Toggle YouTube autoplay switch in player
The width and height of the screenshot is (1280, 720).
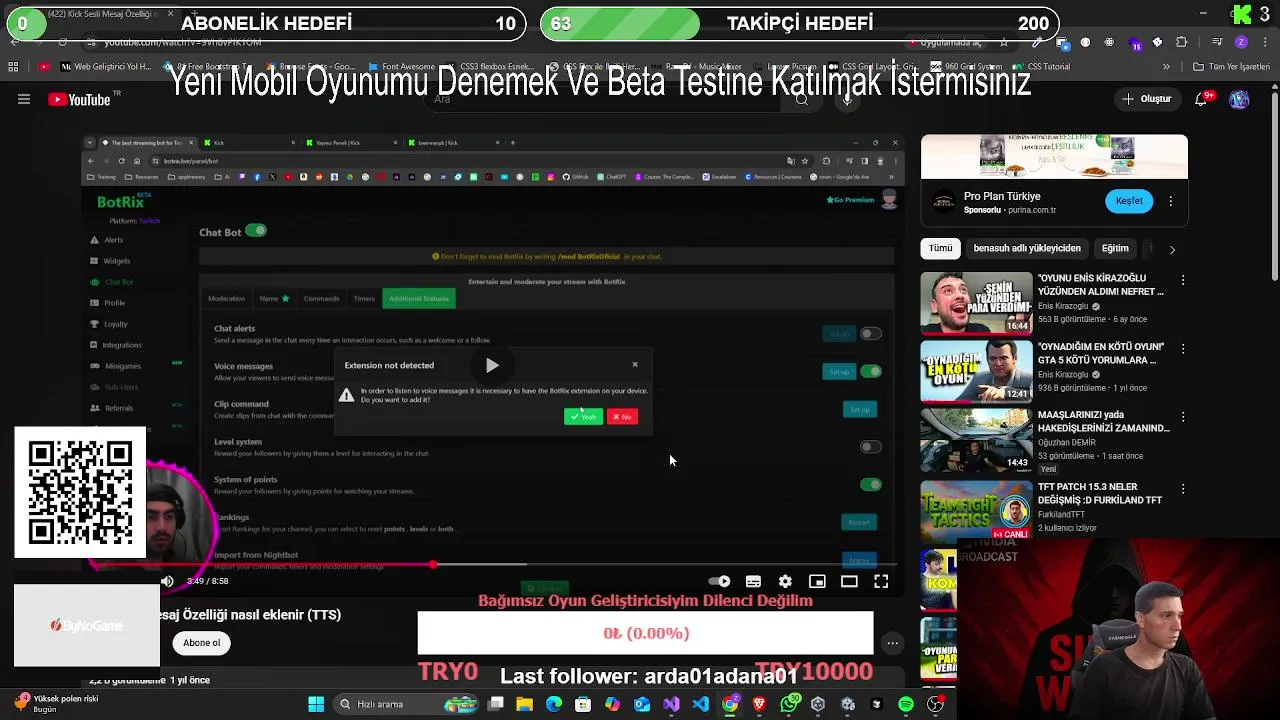719,581
